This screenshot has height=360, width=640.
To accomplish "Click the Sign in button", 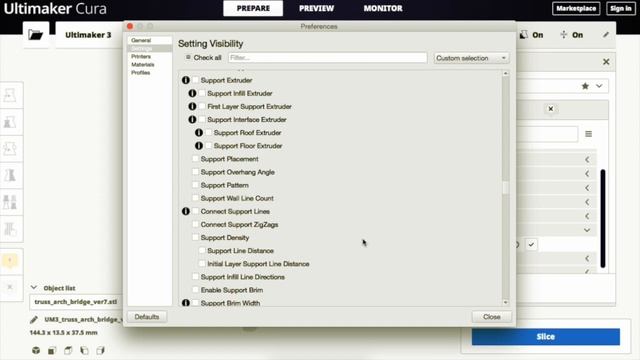I will coord(620,8).
